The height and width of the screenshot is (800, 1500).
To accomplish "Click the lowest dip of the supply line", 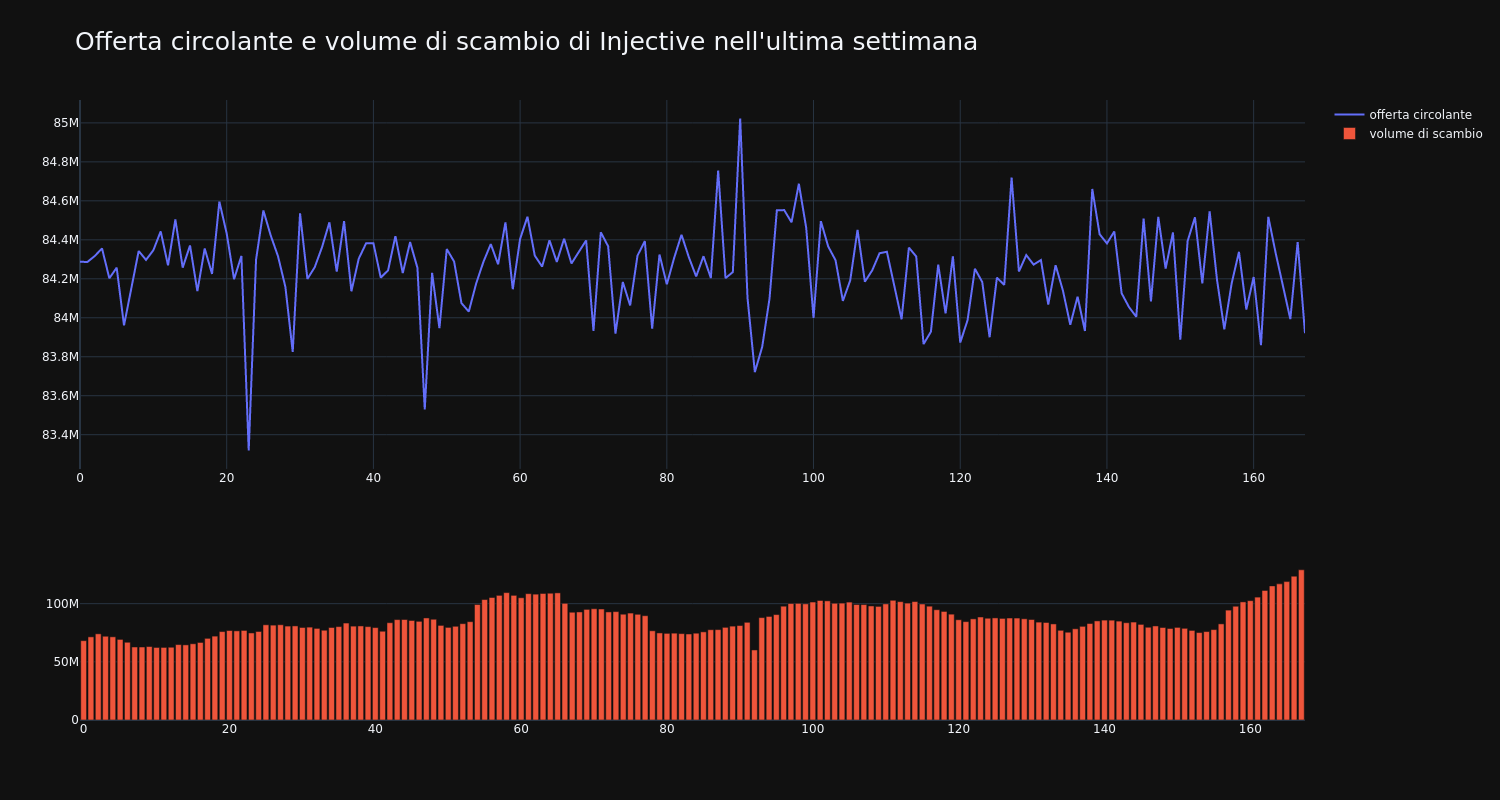I will click(x=249, y=449).
